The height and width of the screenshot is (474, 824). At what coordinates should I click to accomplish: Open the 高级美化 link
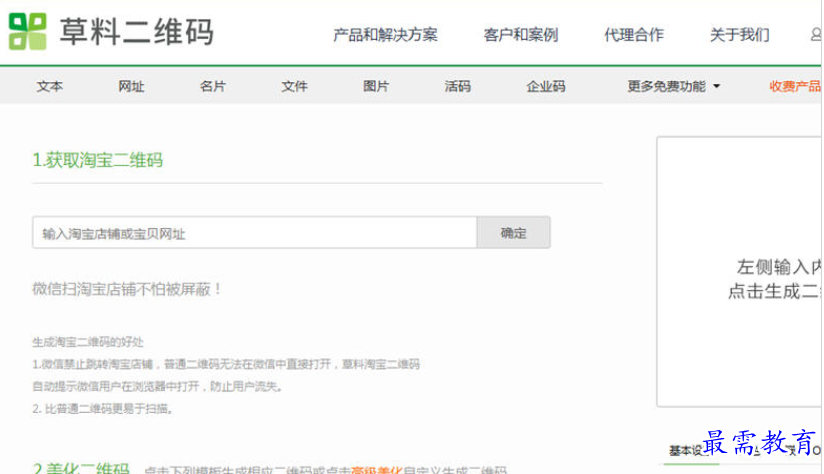[x=376, y=469]
